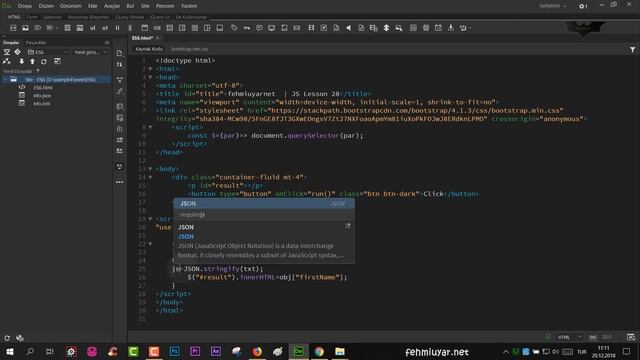Insert an ordered list (ol)
The height and width of the screenshot is (360, 640).
click(x=105, y=28)
